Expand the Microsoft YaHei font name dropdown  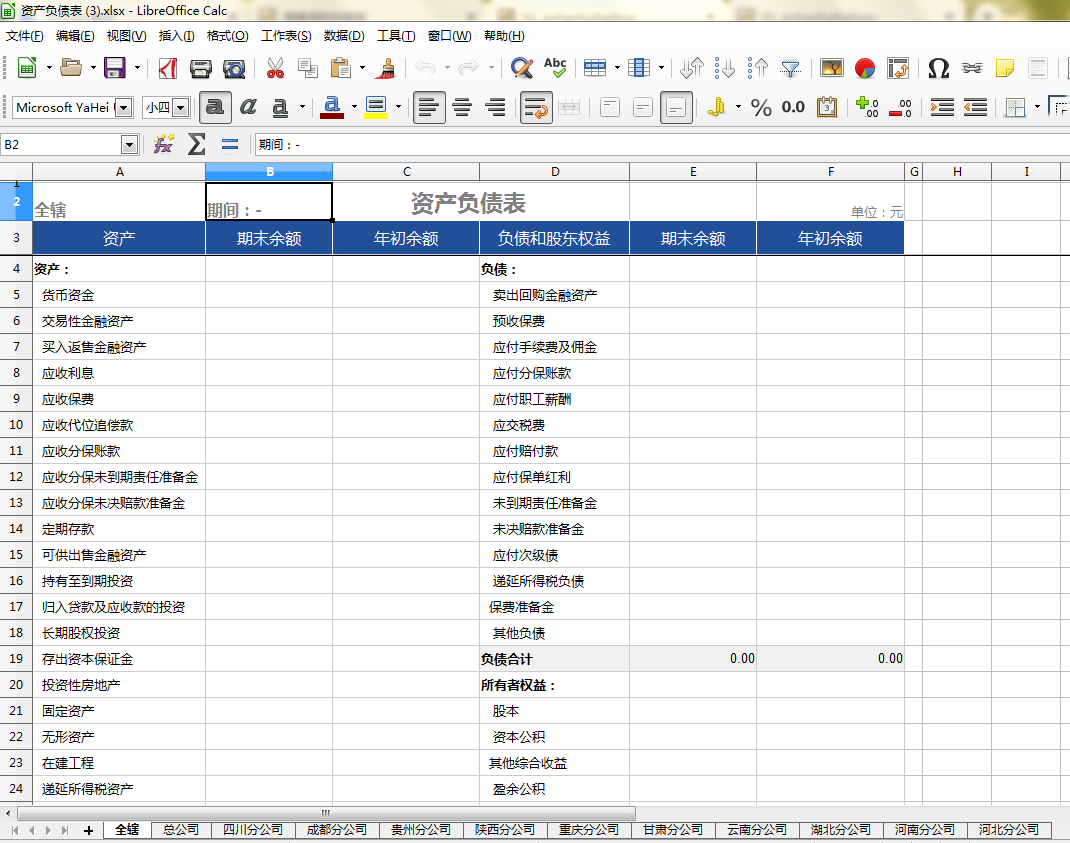tap(124, 107)
